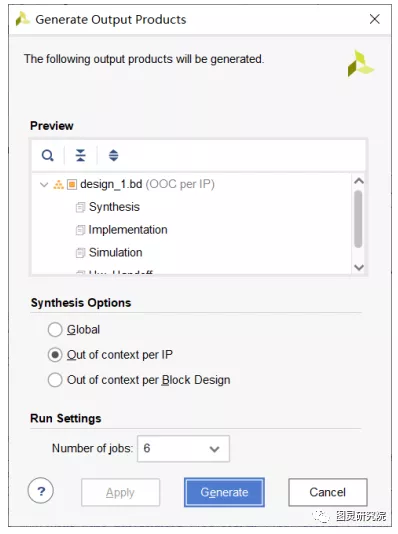Open help with the question mark button
398x534 pixels.
(41, 491)
